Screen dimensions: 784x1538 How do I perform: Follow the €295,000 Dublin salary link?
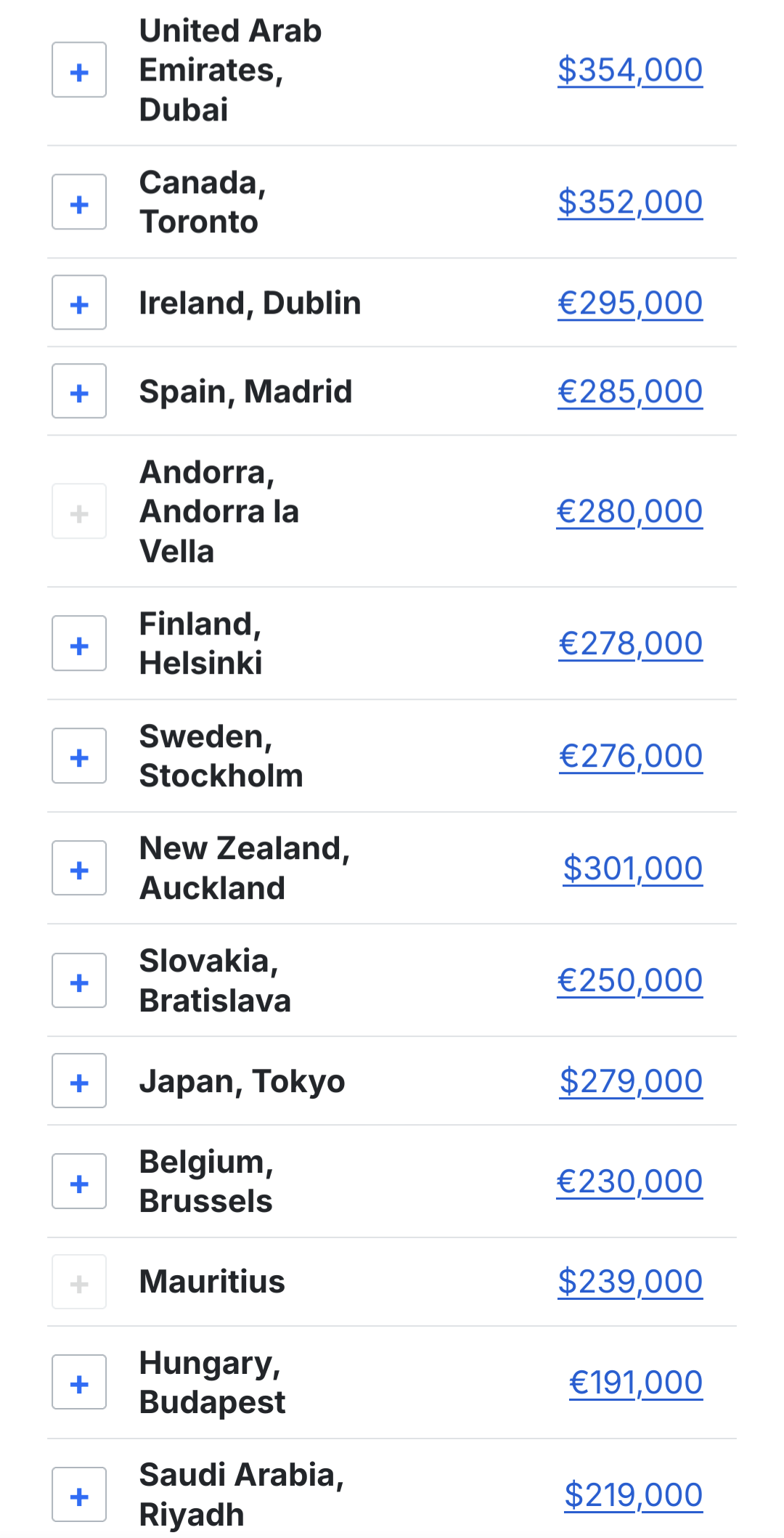click(x=630, y=303)
